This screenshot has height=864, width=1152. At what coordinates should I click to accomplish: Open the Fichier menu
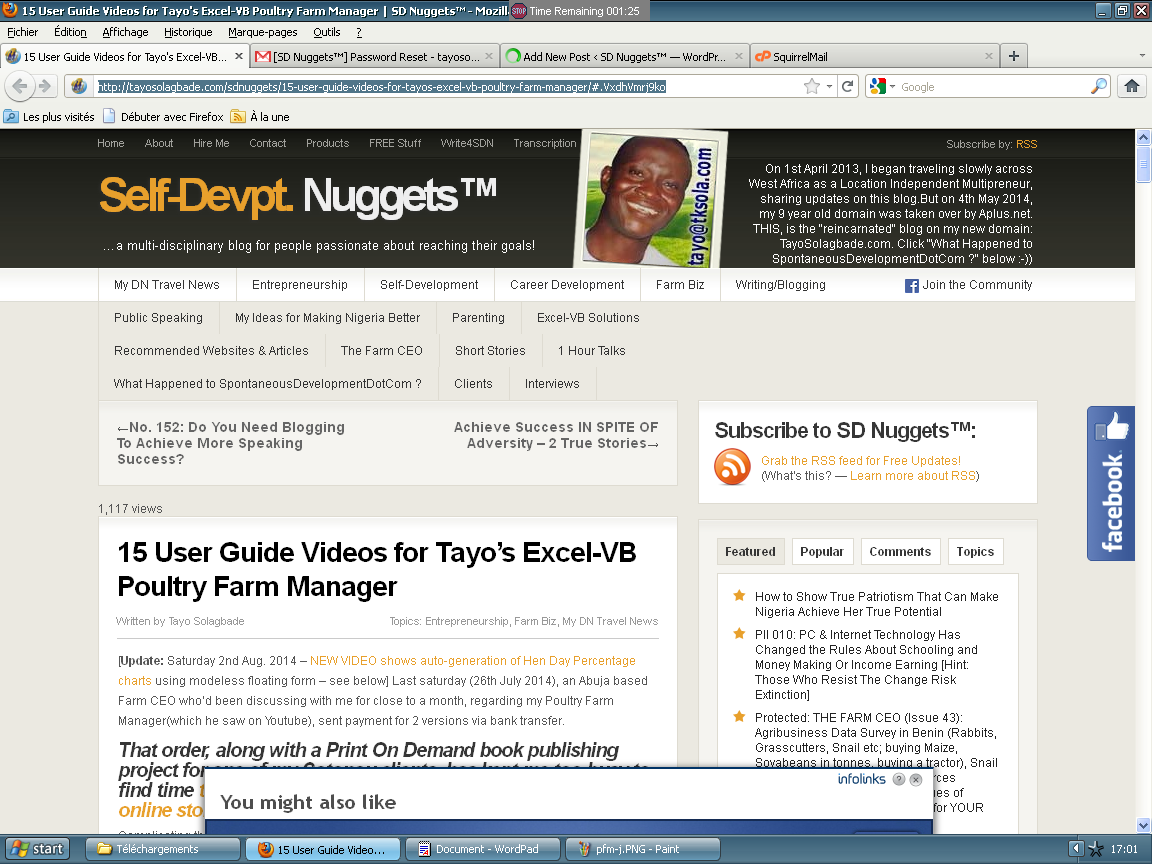(22, 32)
